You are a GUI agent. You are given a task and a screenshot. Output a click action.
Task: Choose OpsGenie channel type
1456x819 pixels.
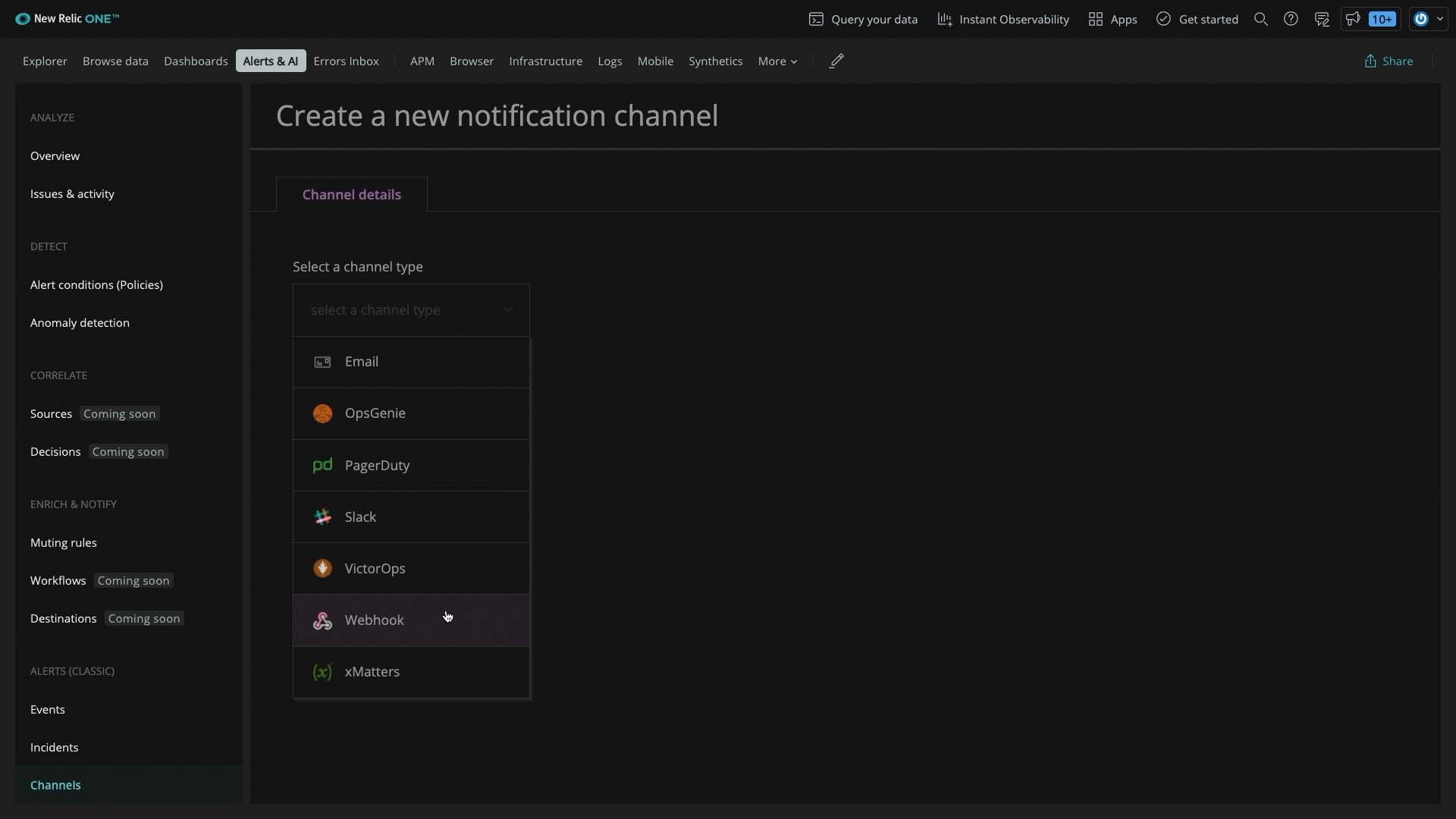pyautogui.click(x=411, y=413)
